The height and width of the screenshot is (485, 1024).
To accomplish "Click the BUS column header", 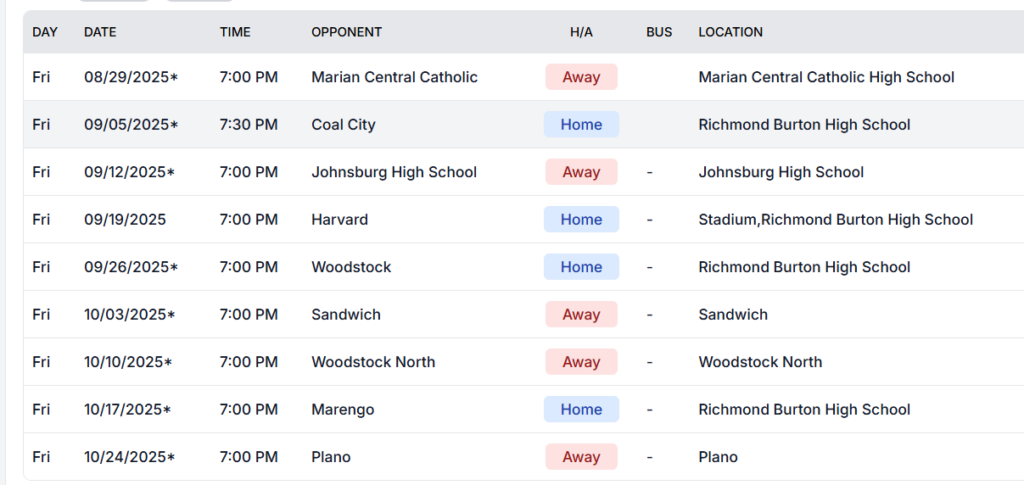I will (659, 32).
